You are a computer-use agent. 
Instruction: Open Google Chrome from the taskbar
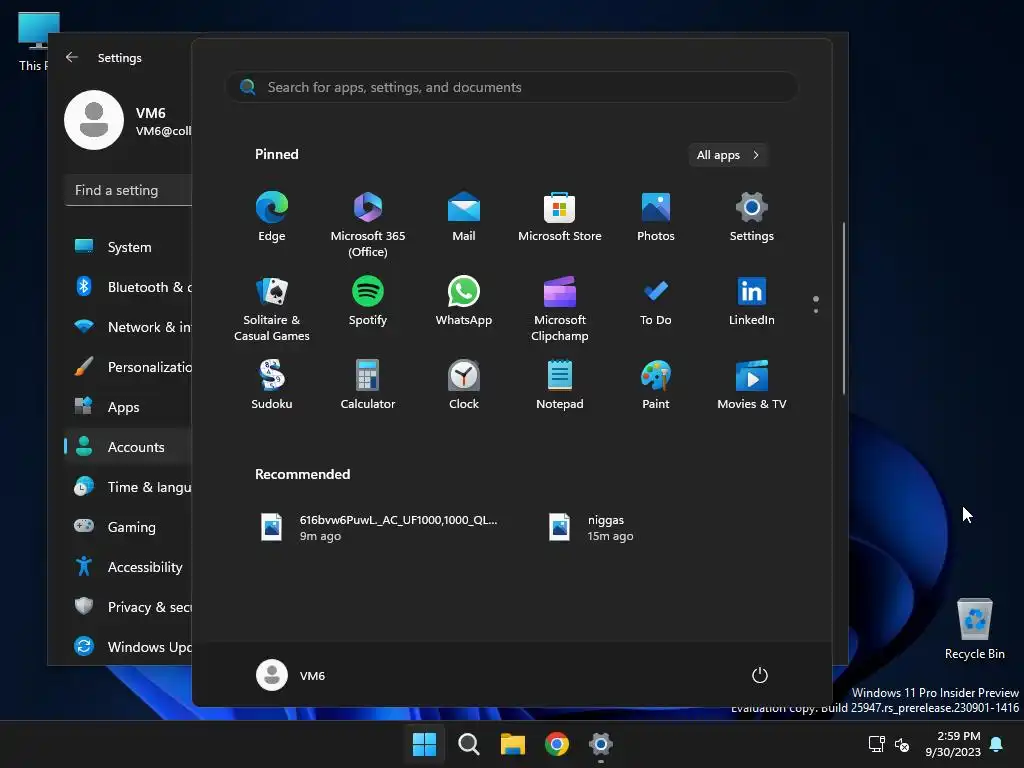[x=557, y=744]
